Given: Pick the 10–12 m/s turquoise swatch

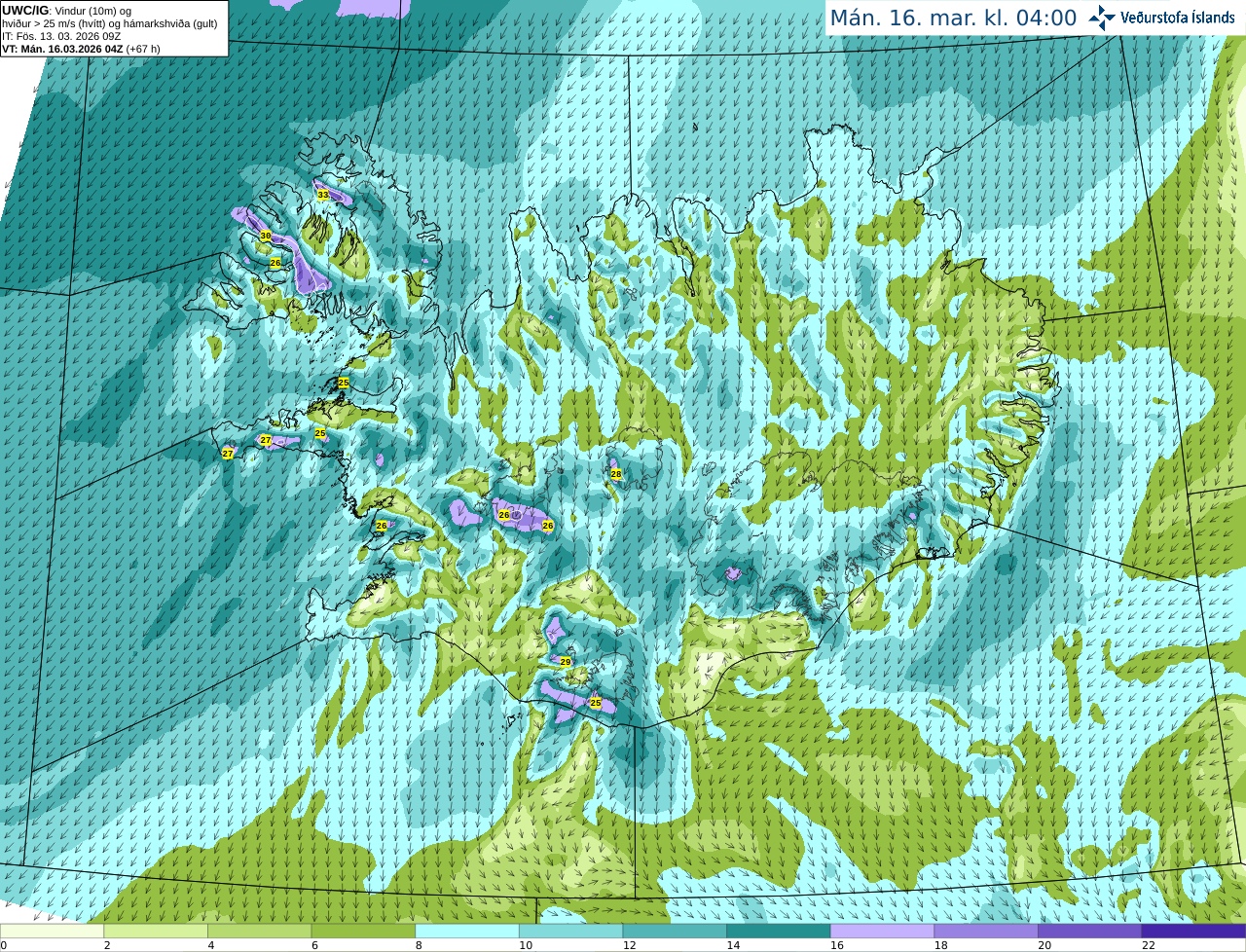Looking at the screenshot, I should [570, 932].
